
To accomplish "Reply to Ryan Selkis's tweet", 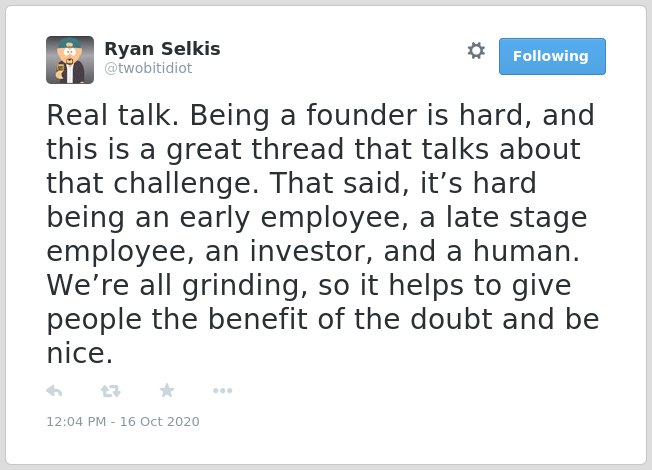I will tap(54, 391).
